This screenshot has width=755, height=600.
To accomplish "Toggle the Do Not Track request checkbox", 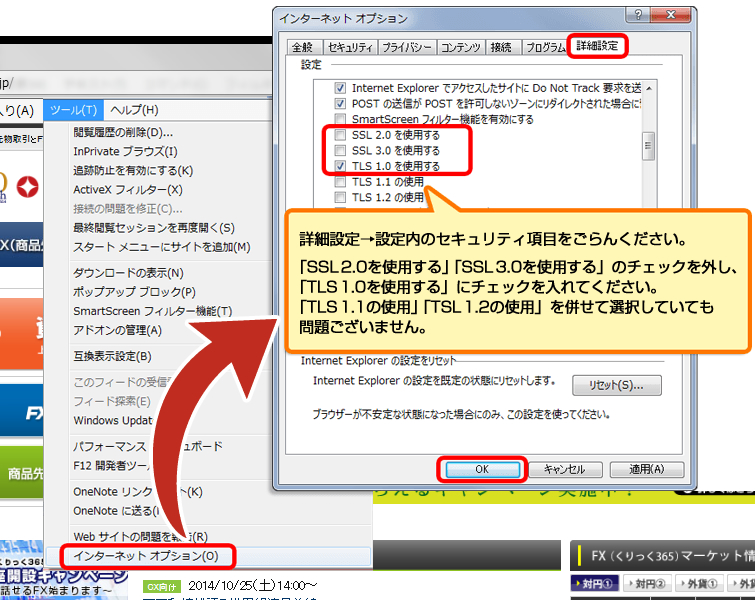I will coord(340,88).
